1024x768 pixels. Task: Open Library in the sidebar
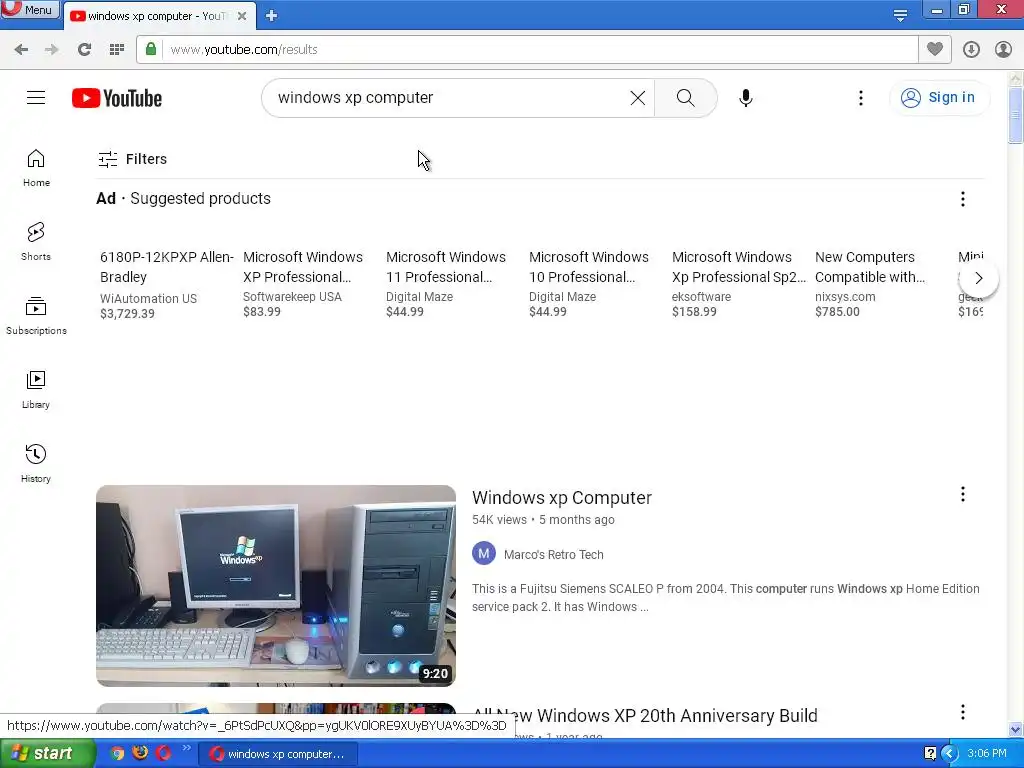tap(36, 389)
